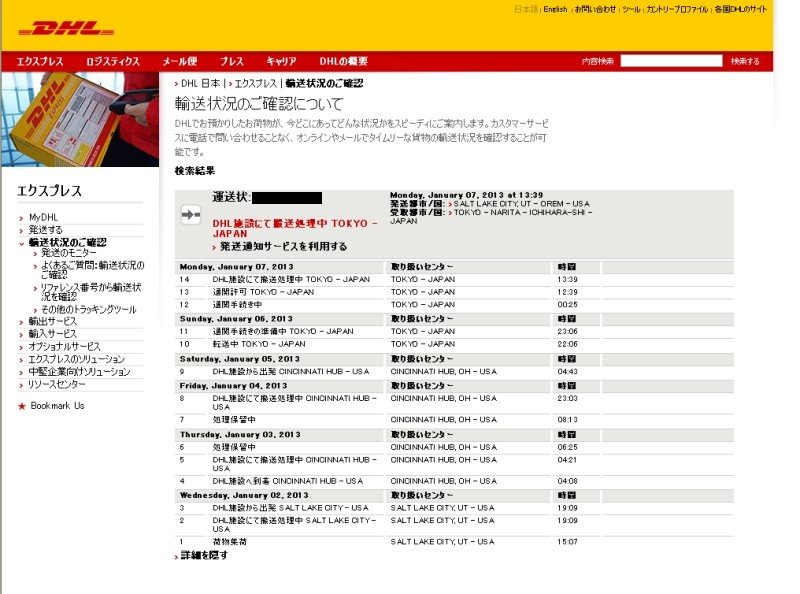The width and height of the screenshot is (800, 594).
Task: Click origin SALT LAKE CITY, UT - OREM - USA
Action: pos(521,204)
